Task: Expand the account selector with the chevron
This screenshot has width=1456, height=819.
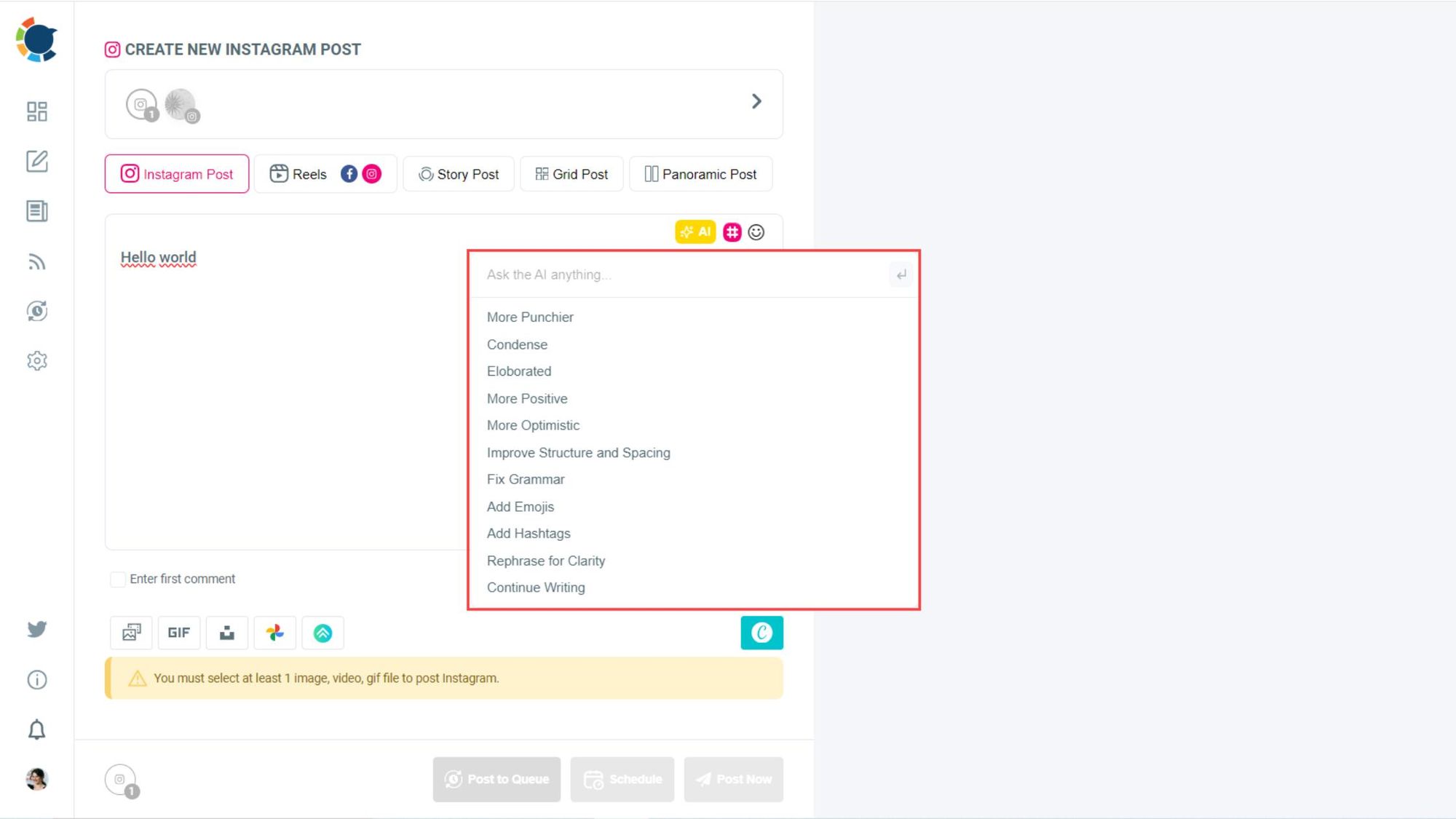Action: (756, 101)
